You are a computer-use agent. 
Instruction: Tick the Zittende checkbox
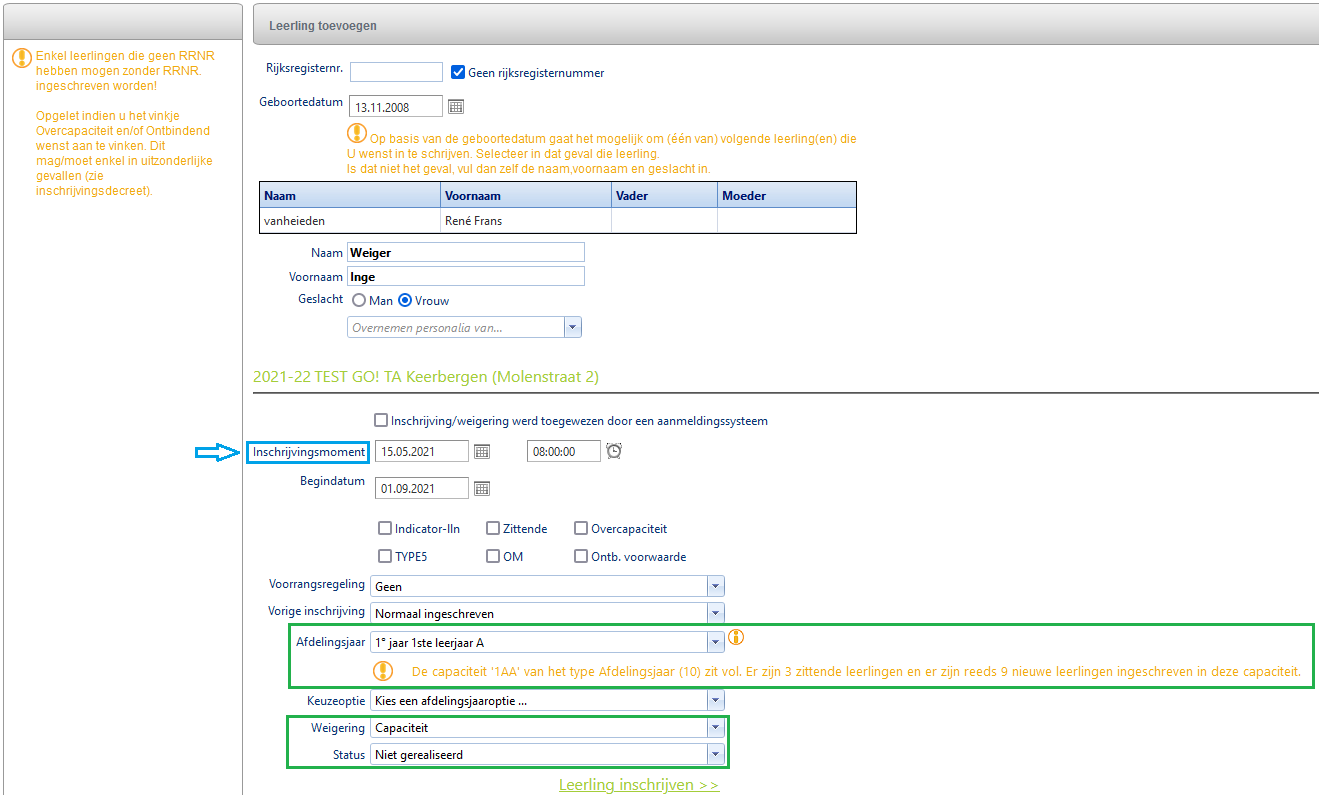pyautogui.click(x=493, y=528)
